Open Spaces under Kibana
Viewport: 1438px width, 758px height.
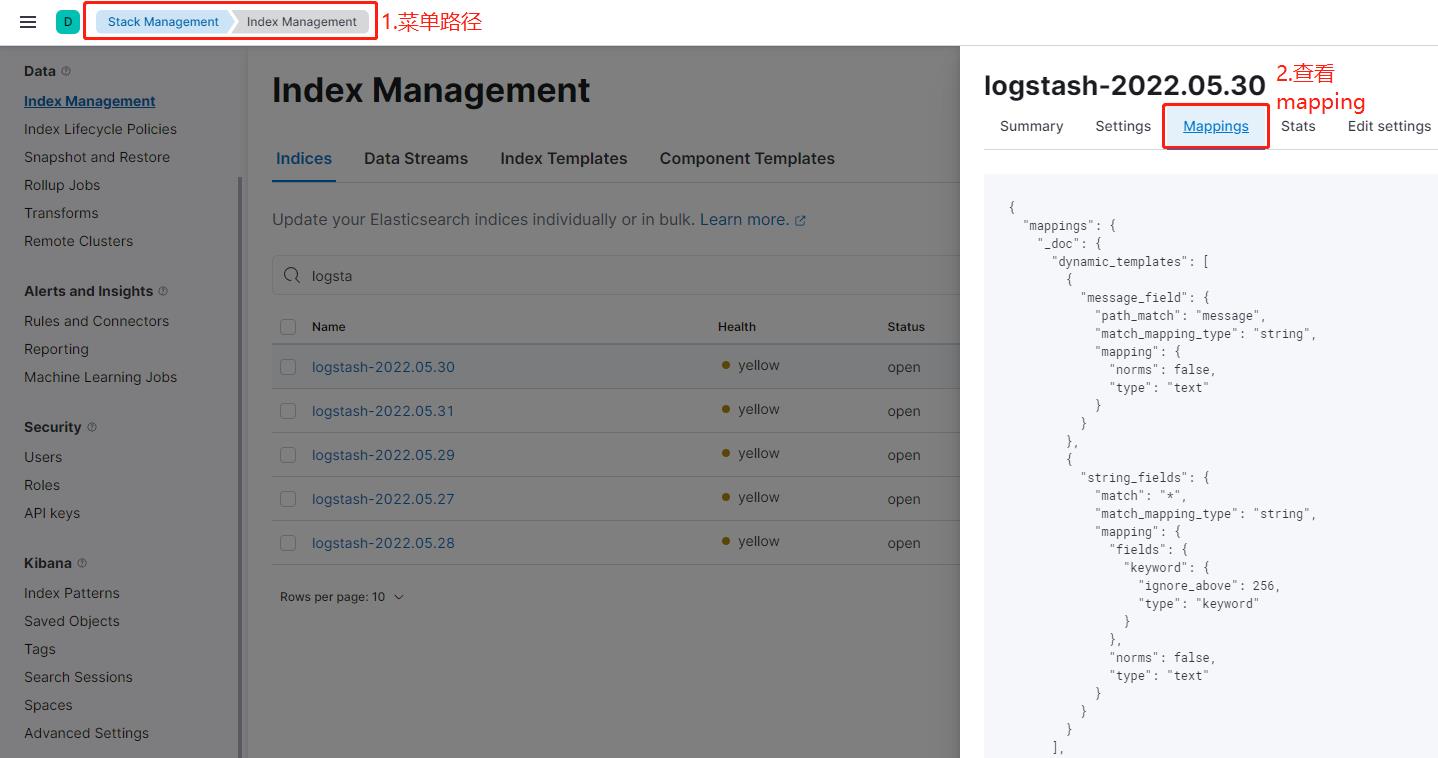click(x=48, y=705)
